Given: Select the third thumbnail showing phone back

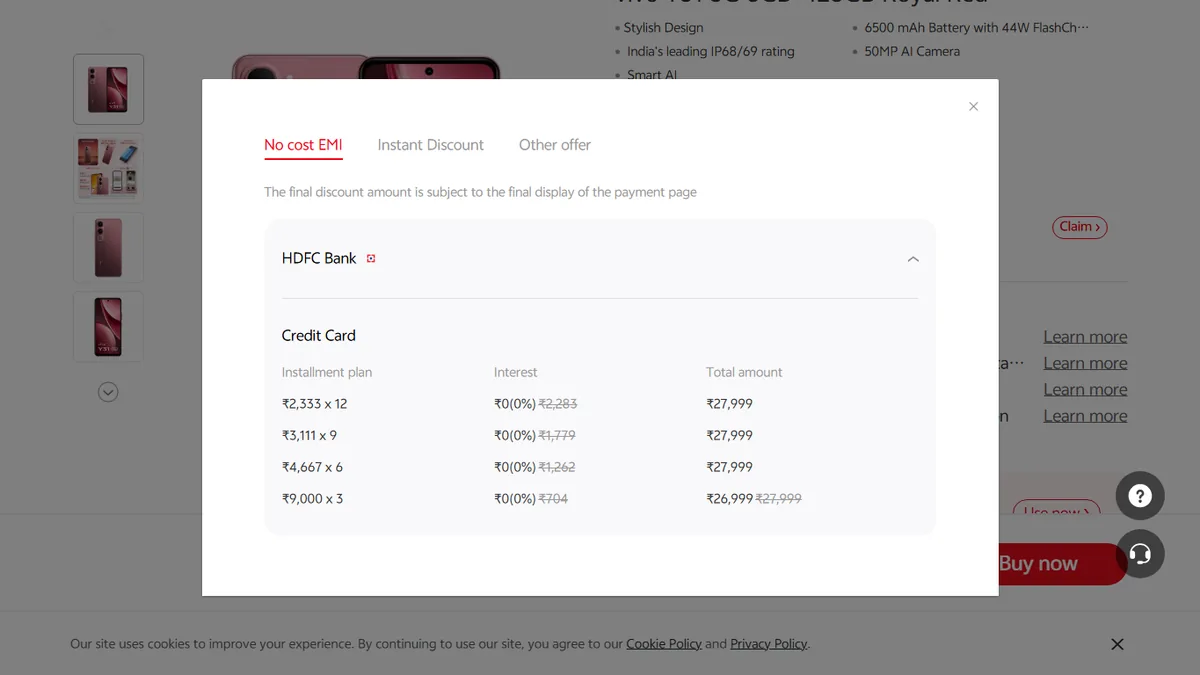Looking at the screenshot, I should 108,247.
